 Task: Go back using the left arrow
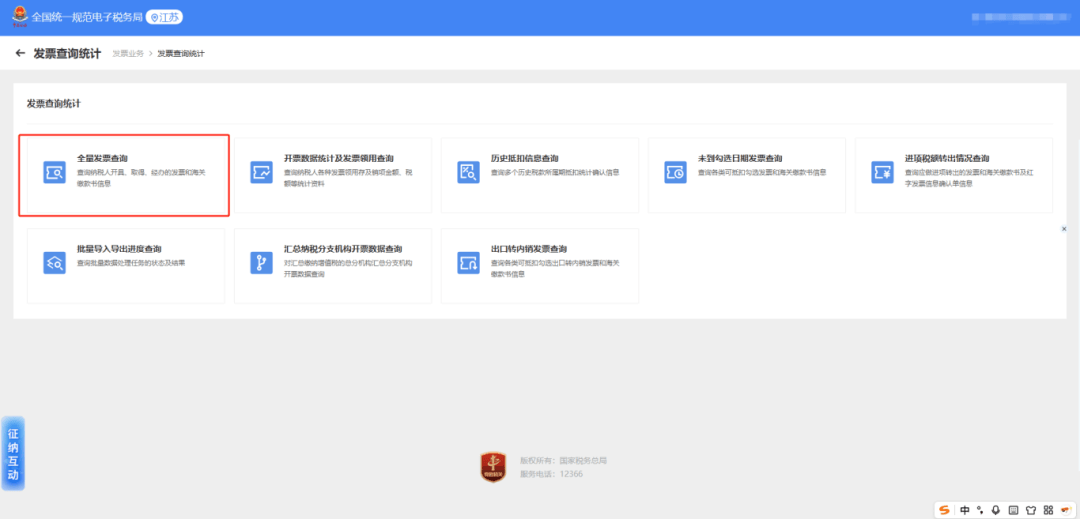pyautogui.click(x=20, y=53)
